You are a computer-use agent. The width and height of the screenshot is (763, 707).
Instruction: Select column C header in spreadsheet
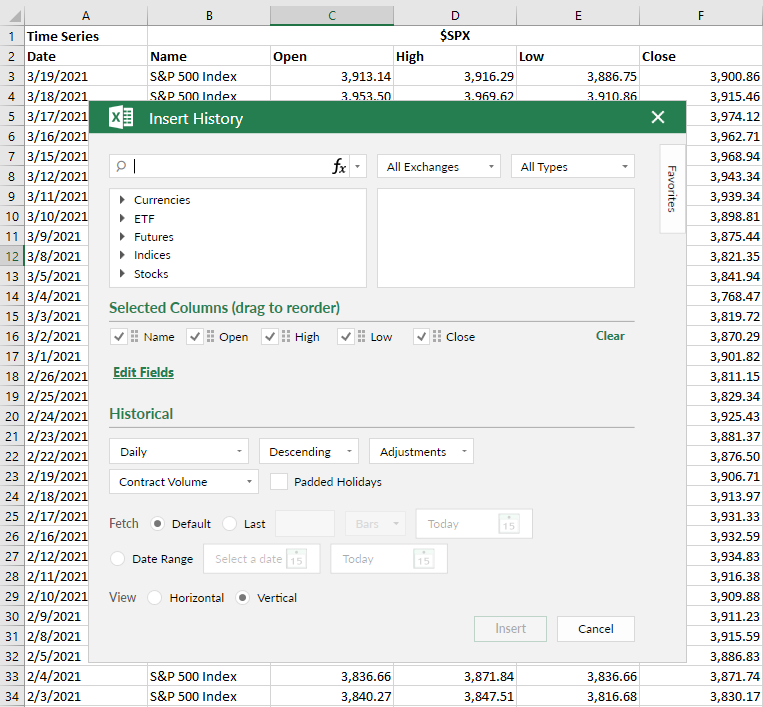point(332,16)
